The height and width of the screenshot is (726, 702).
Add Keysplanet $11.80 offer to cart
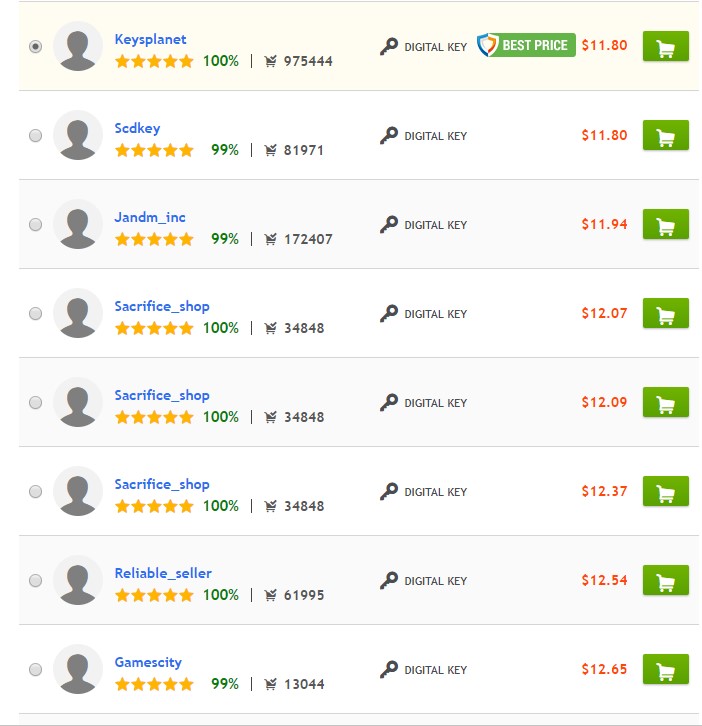tap(665, 47)
